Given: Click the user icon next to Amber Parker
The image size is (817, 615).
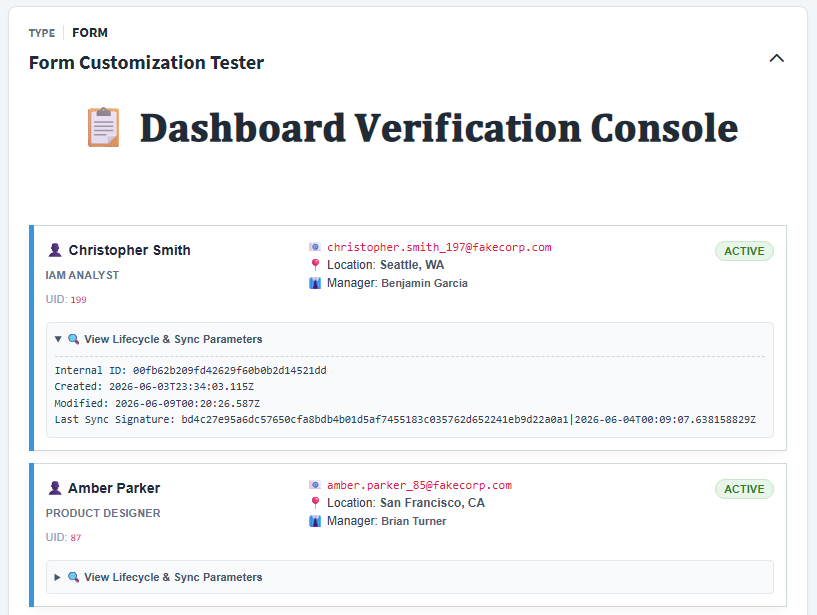Looking at the screenshot, I should click(x=55, y=488).
